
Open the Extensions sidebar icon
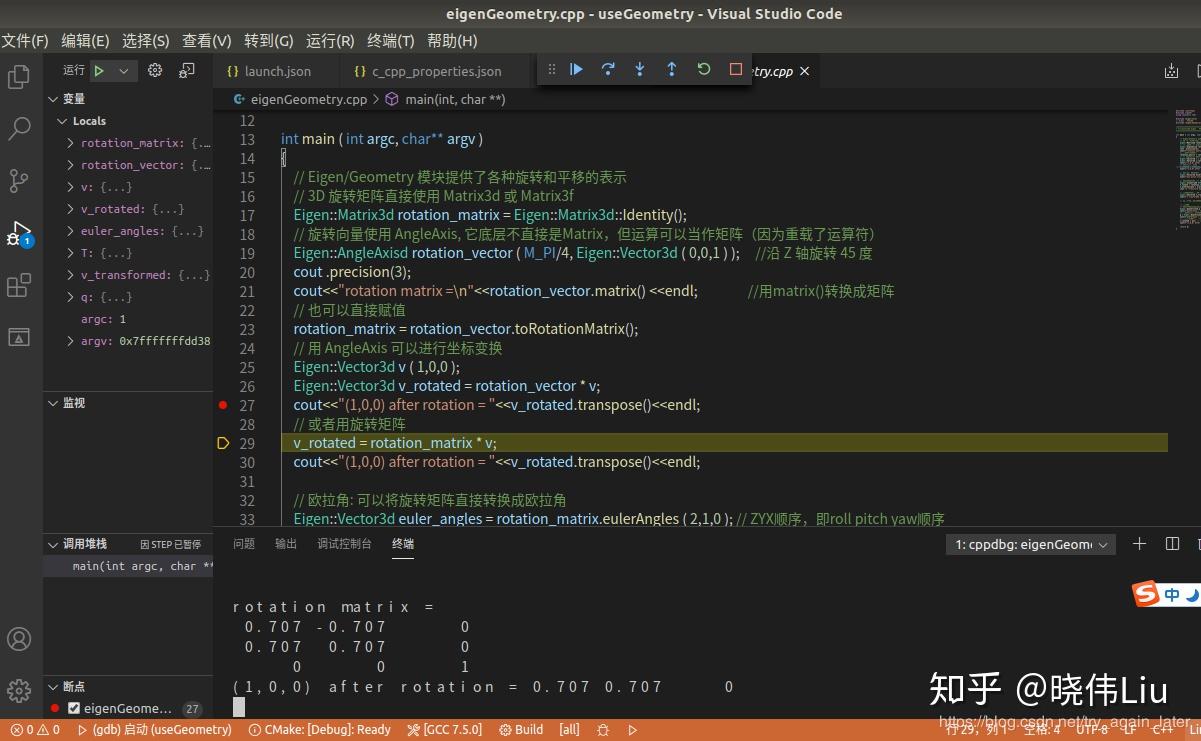[x=20, y=285]
